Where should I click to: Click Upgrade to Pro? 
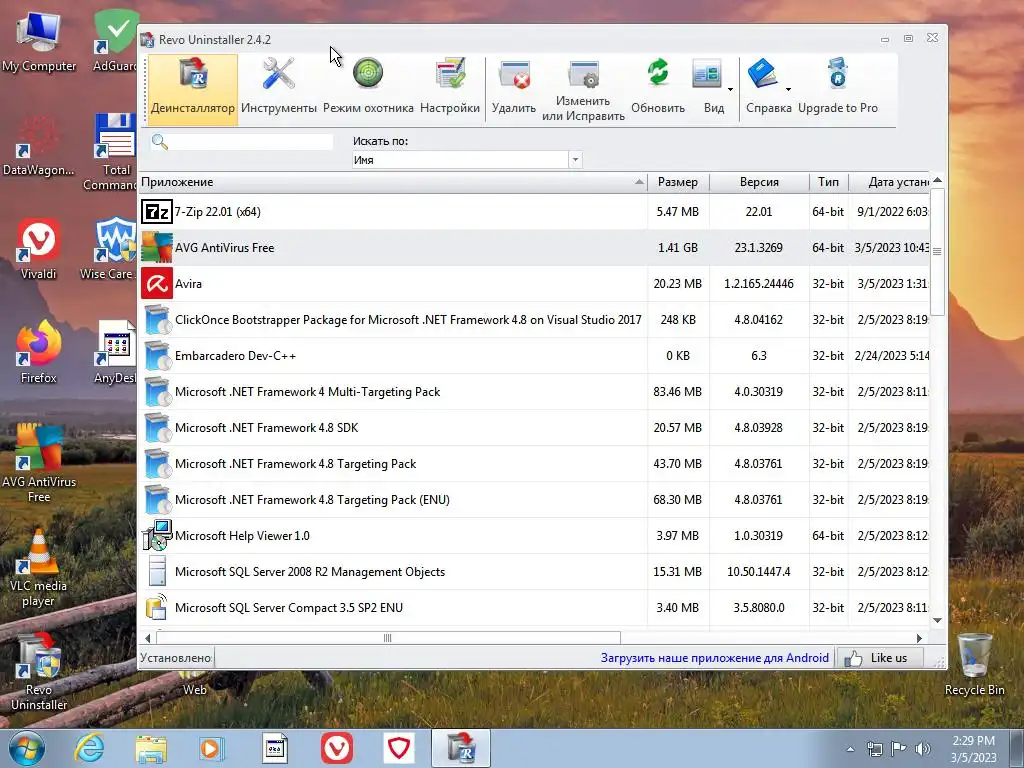coord(838,88)
